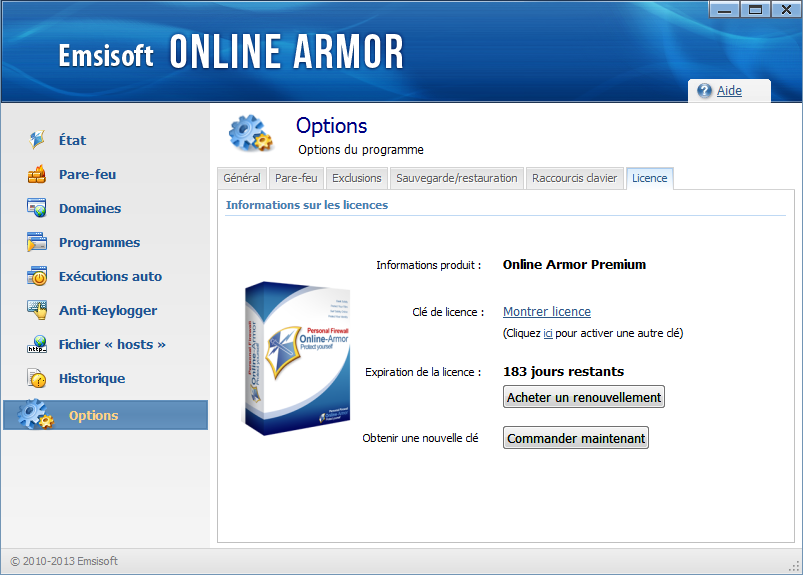Click the 'Obtenir une nouvelle clé' label
Screen dimensions: 803x575
[x=420, y=438]
